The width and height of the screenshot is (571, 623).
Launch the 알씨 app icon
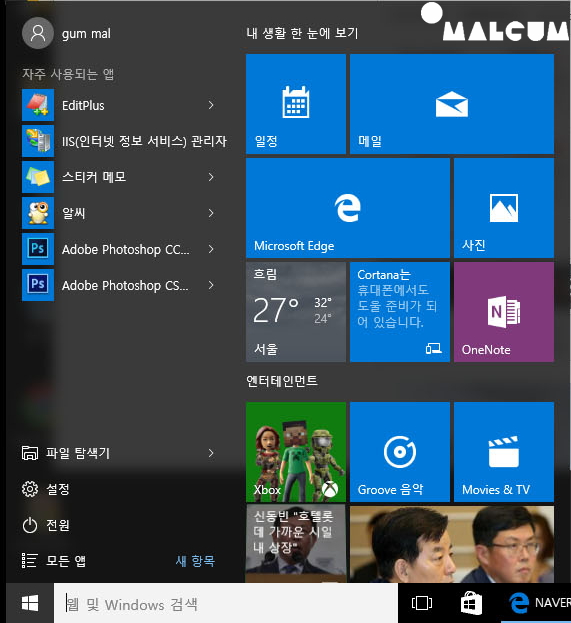[38, 213]
